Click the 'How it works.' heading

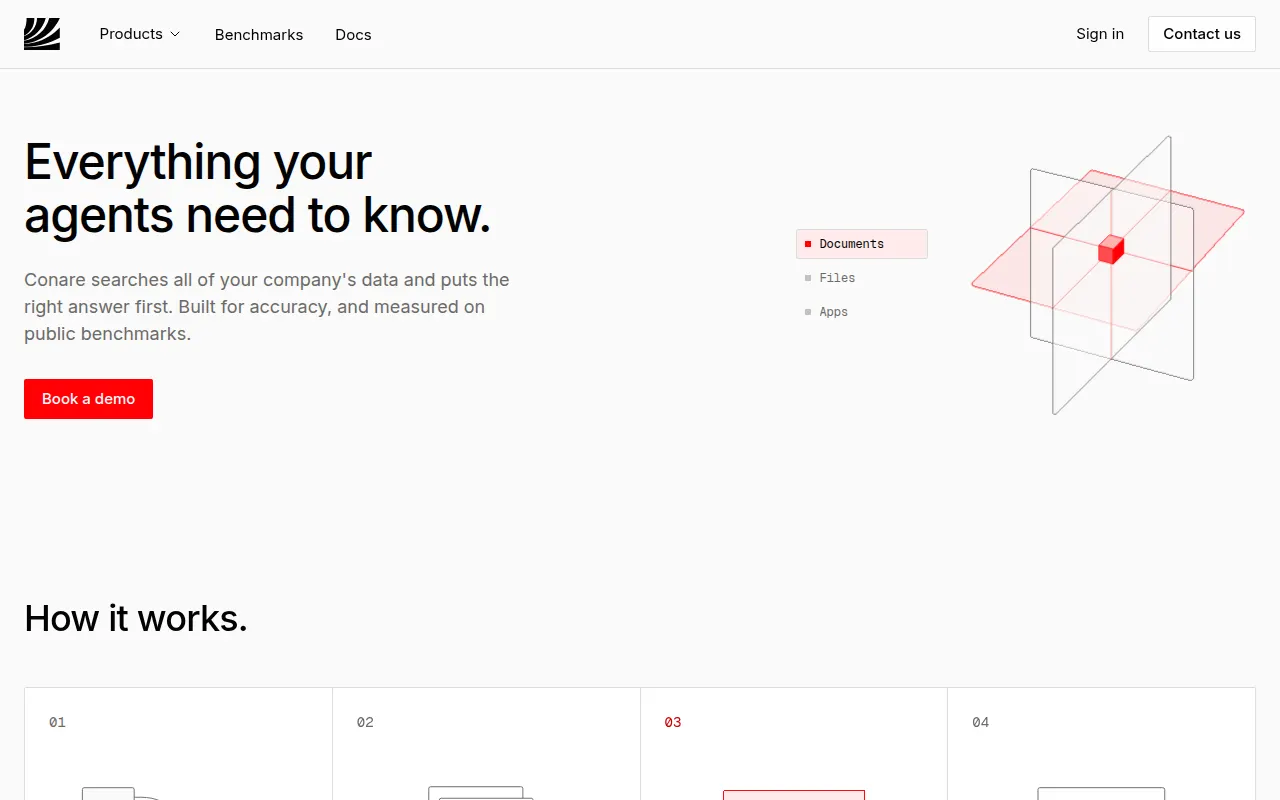click(136, 618)
